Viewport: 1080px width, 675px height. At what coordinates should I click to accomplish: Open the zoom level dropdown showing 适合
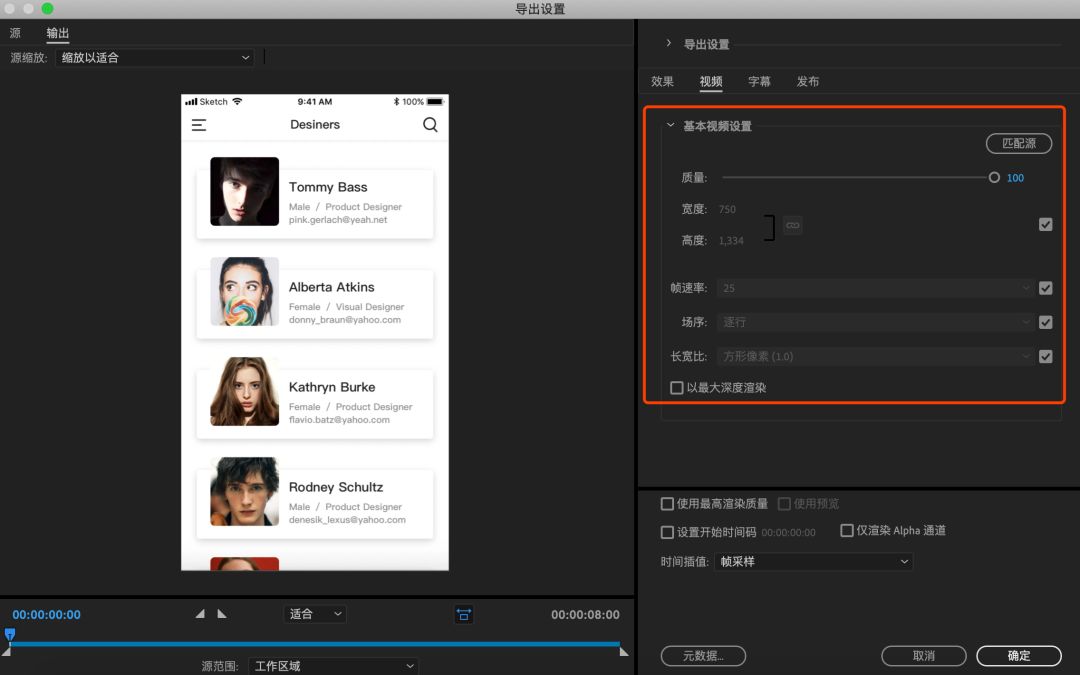click(315, 613)
